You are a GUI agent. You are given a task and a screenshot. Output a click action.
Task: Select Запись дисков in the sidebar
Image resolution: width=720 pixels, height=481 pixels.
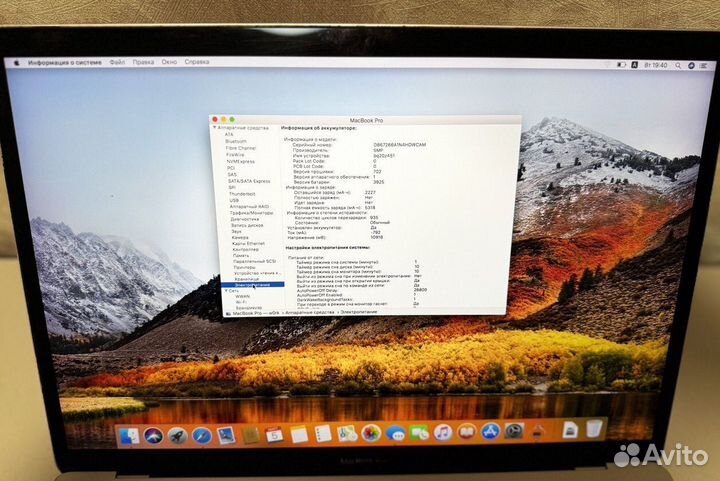point(247,225)
